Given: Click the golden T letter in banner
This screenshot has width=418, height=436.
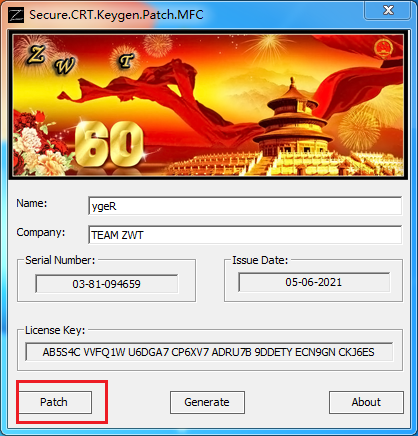Looking at the screenshot, I should click(127, 61).
